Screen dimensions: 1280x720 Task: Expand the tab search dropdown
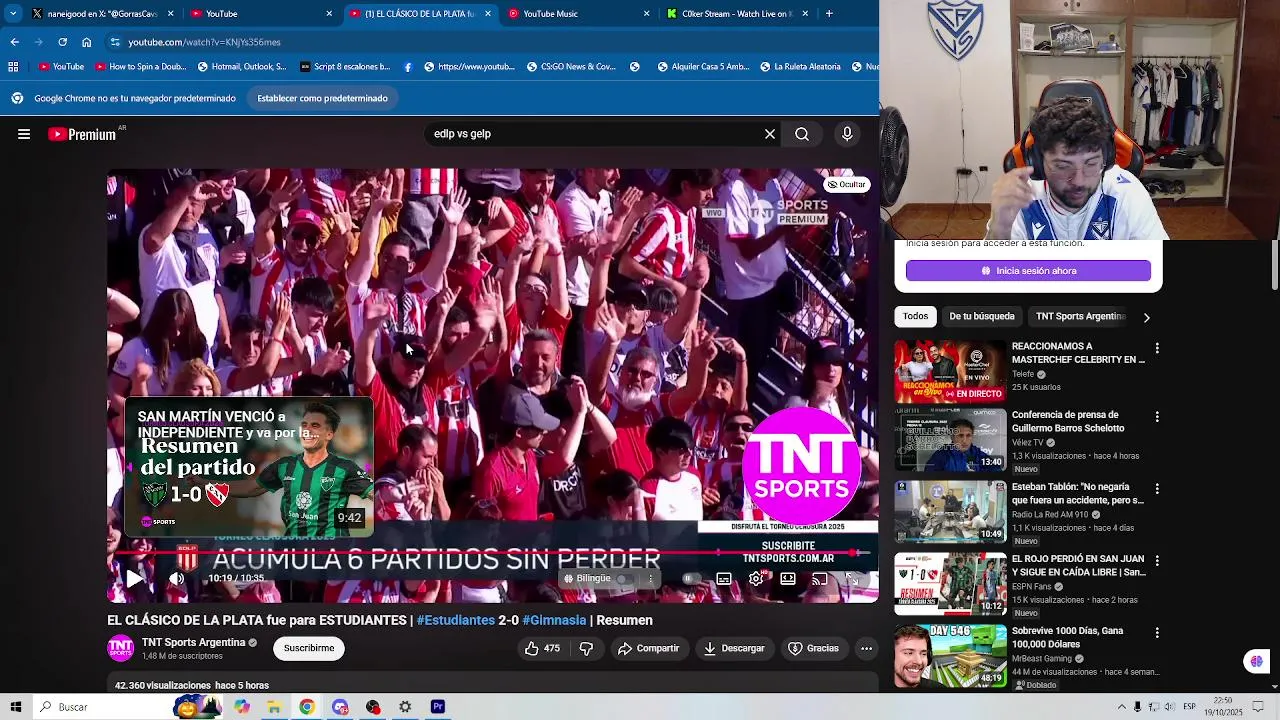(13, 14)
